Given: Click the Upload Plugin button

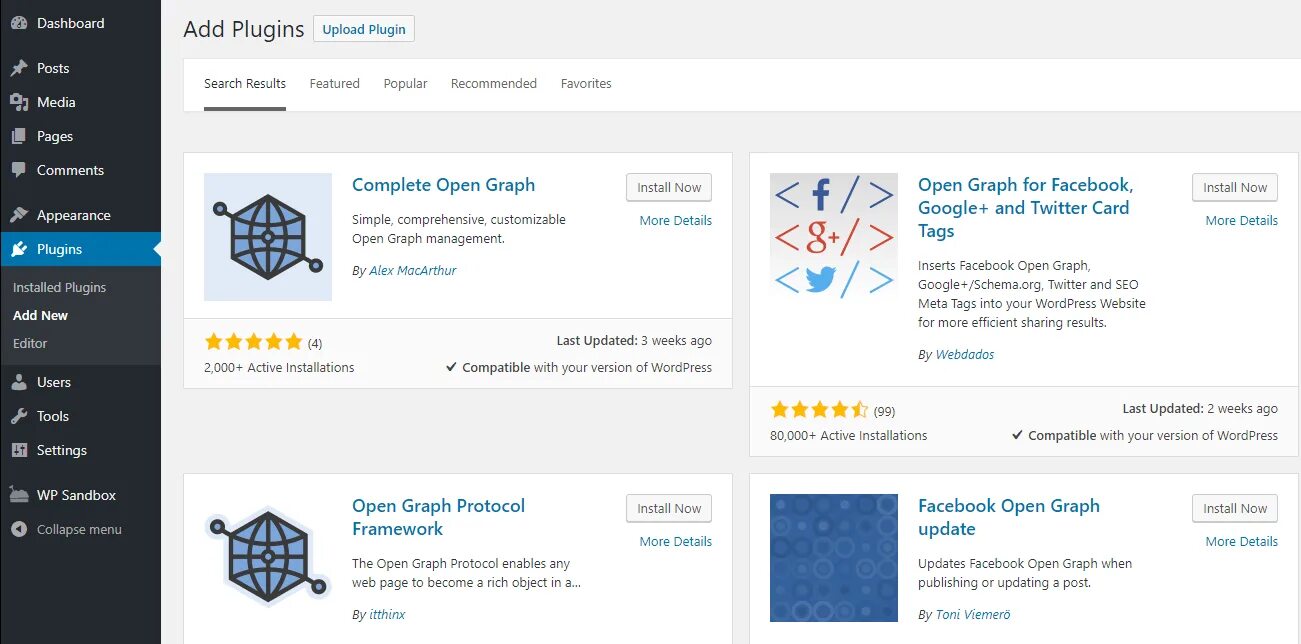Looking at the screenshot, I should (364, 29).
